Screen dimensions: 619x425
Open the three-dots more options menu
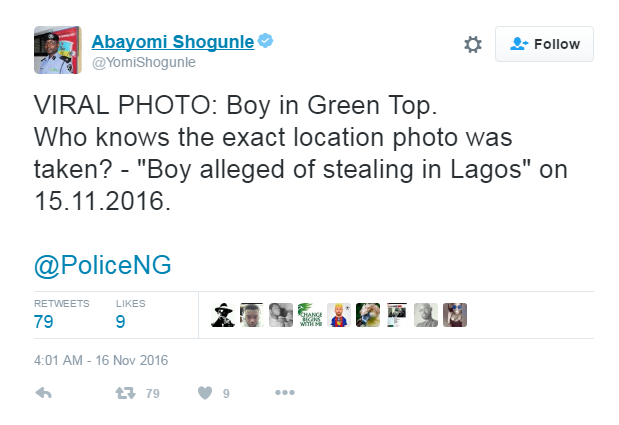coord(284,393)
